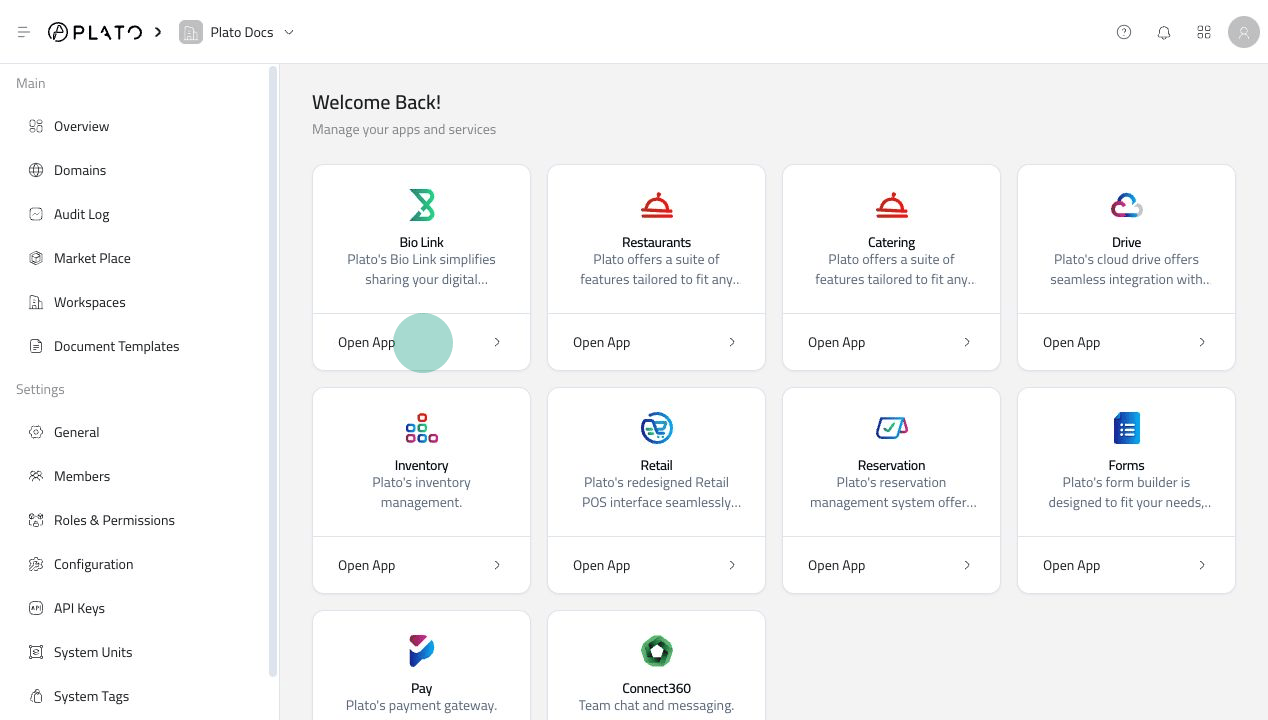Click Open App under Bio Link
The image size is (1268, 720).
click(x=367, y=342)
